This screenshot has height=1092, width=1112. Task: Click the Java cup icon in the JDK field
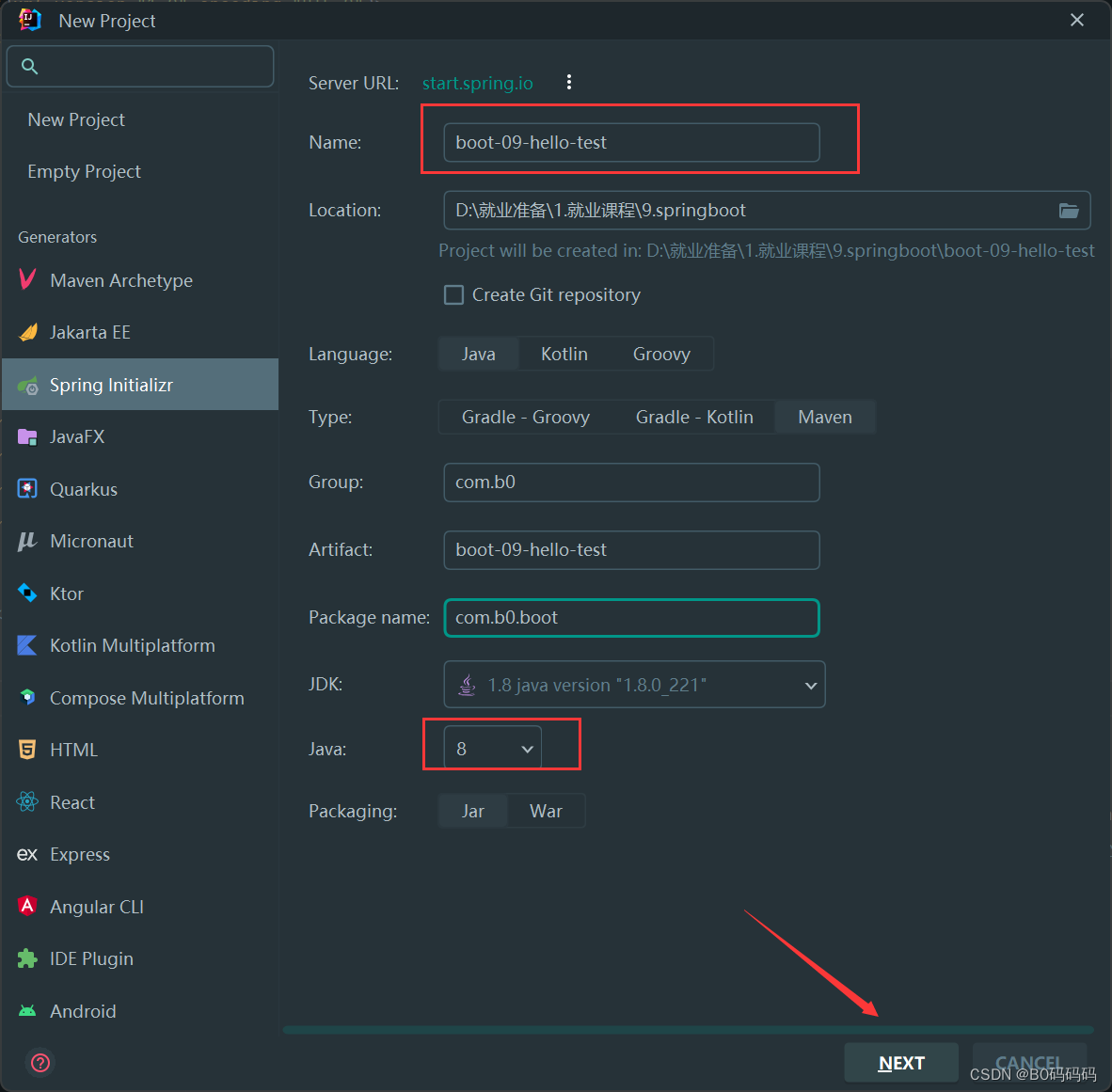click(x=468, y=685)
